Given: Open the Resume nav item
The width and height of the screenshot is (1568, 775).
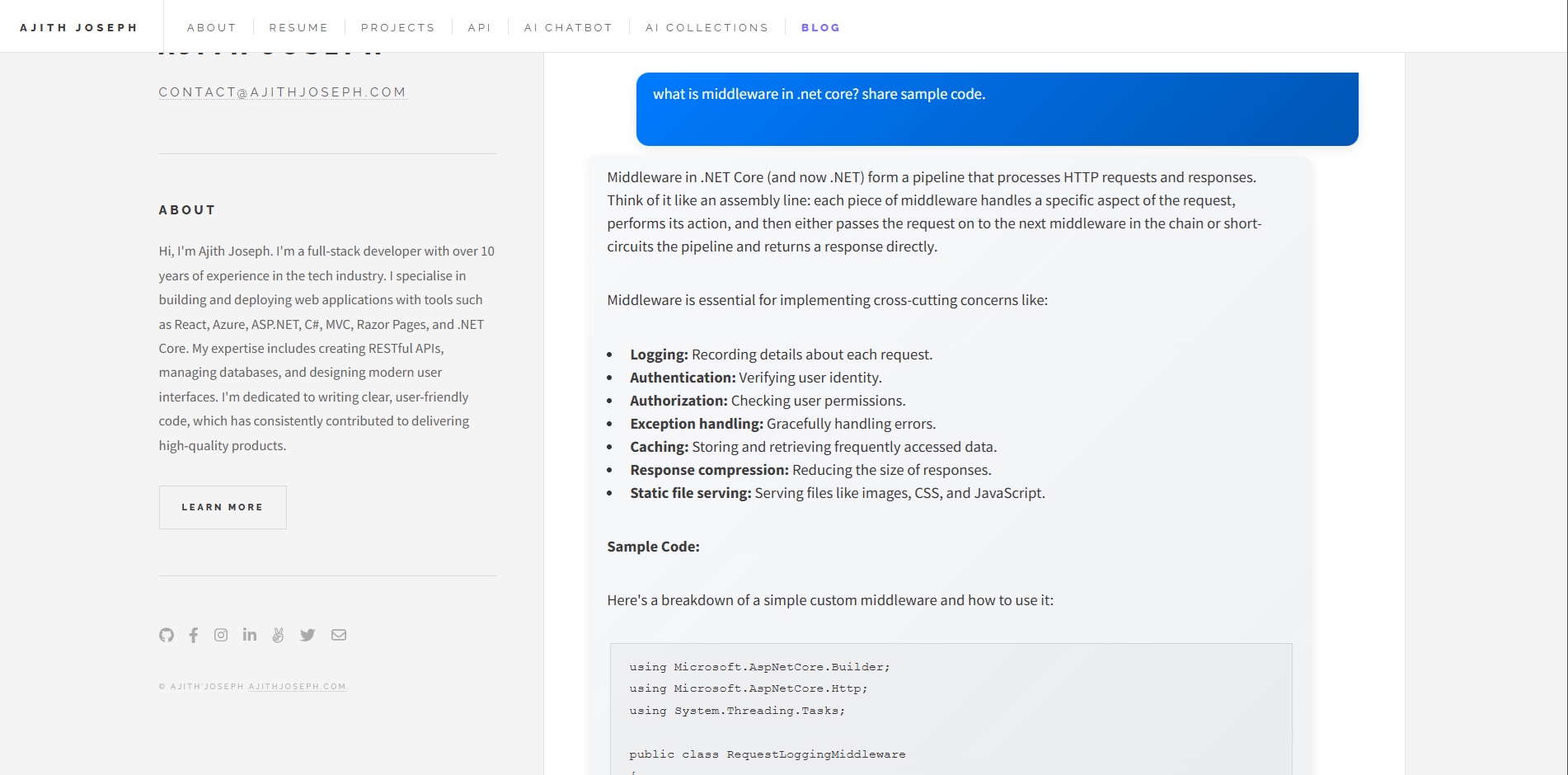Looking at the screenshot, I should click(x=298, y=27).
